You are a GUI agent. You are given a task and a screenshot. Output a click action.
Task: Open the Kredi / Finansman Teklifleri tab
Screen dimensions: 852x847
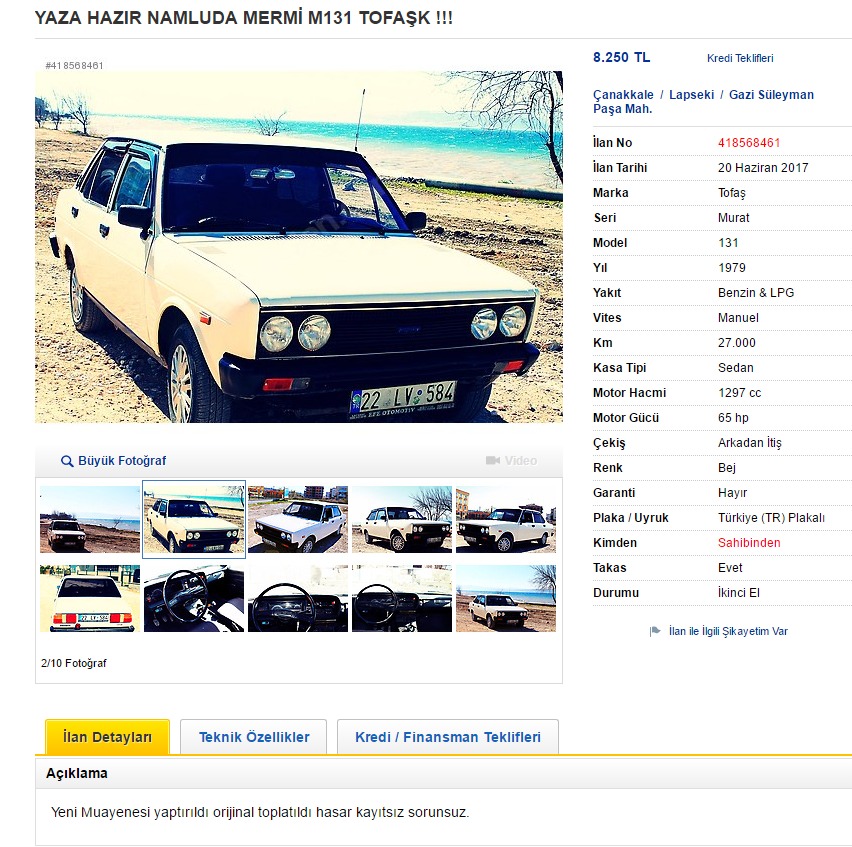point(448,737)
